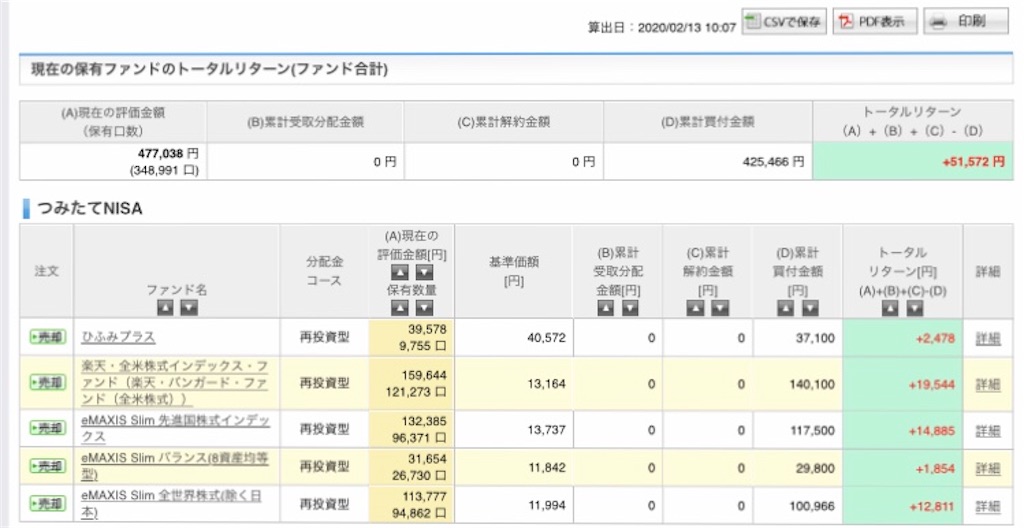The image size is (1024, 528).
Task: Click return value +14,885
Action: coord(931,431)
